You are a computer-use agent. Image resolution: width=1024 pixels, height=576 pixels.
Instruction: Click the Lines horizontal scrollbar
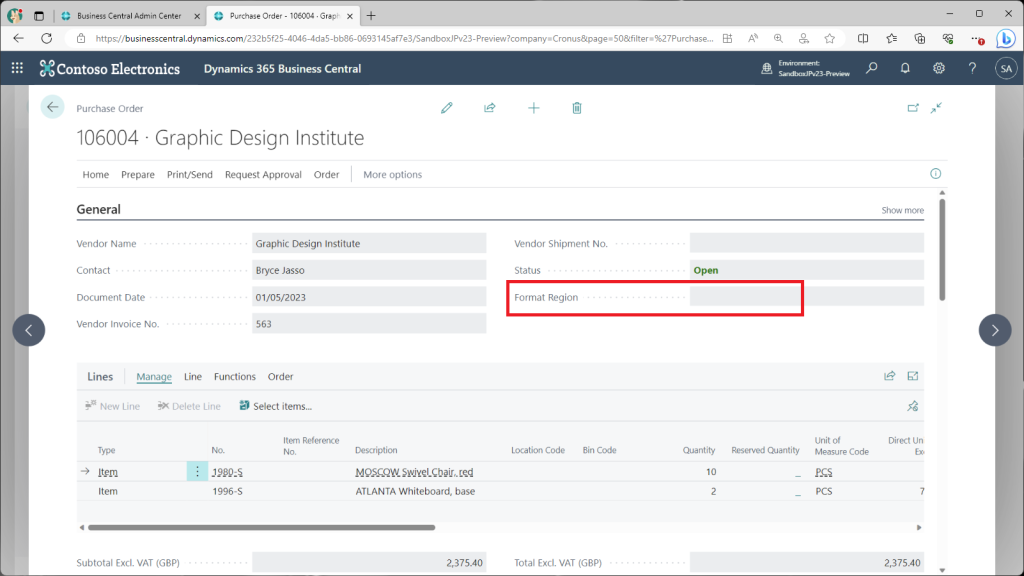[261, 527]
